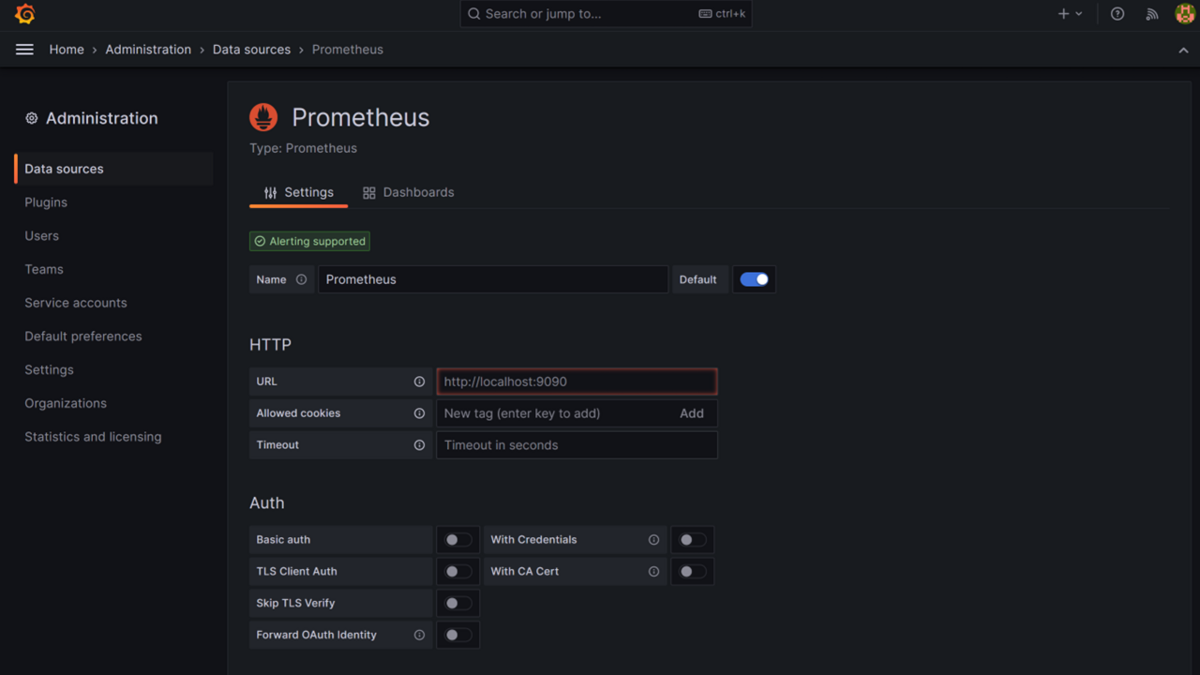The image size is (1200, 675).
Task: Toggle the Default data source switch
Action: tap(754, 280)
